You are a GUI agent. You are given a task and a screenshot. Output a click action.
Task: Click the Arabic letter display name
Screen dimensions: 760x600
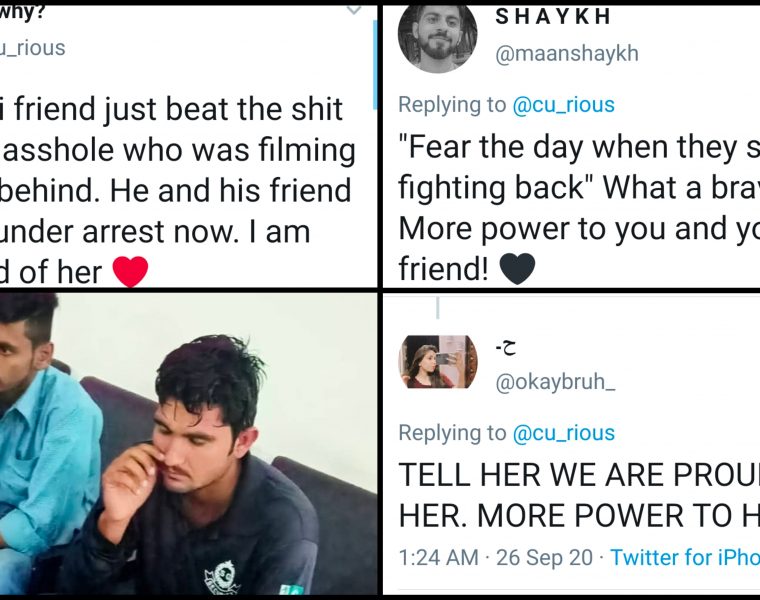506,348
